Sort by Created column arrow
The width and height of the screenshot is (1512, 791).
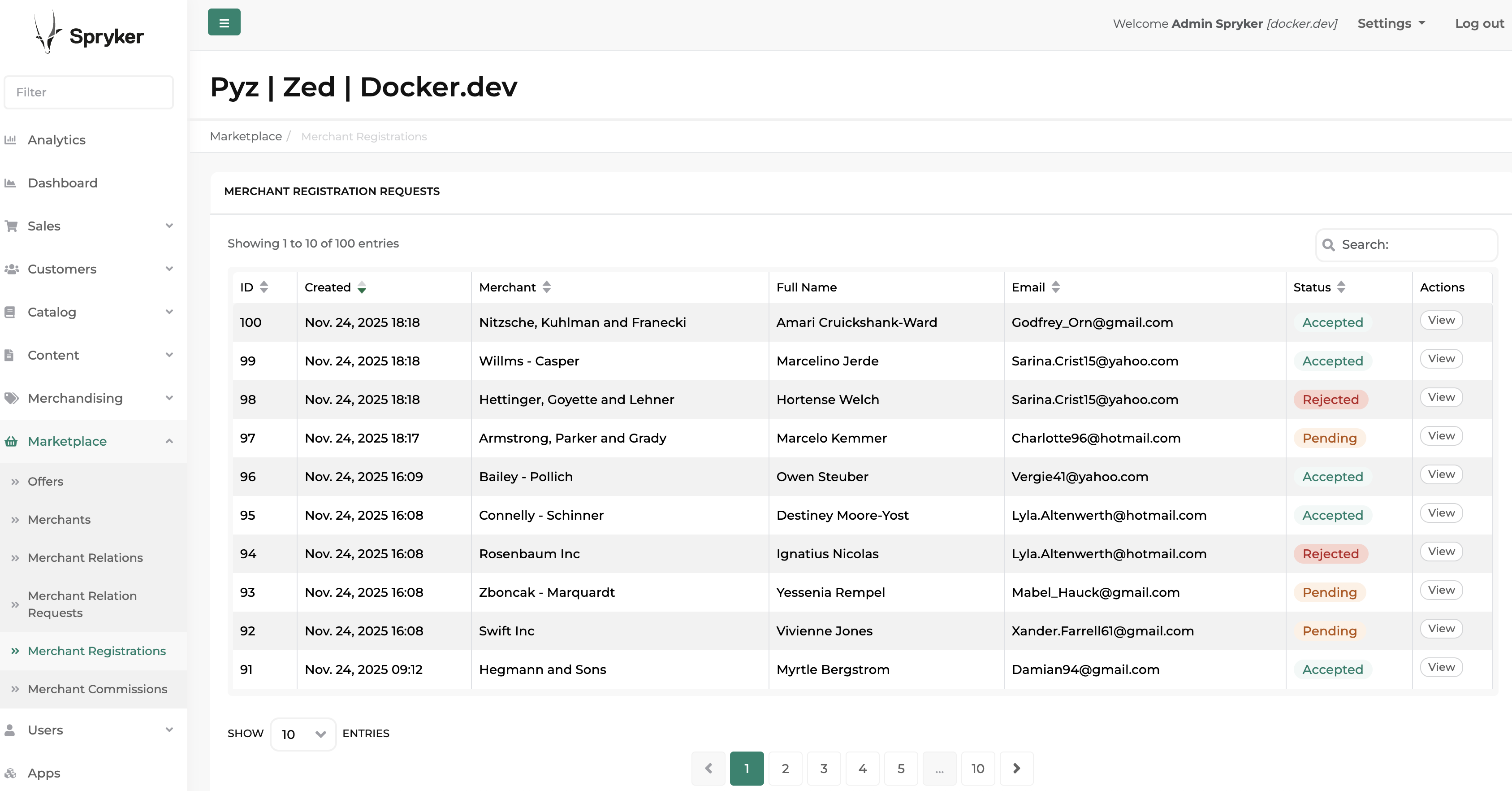pyautogui.click(x=362, y=287)
